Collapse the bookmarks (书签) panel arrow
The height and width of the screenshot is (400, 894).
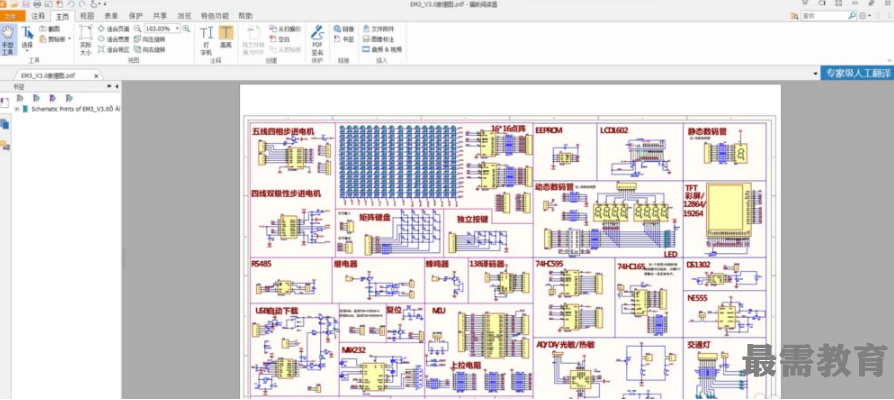pyautogui.click(x=117, y=87)
